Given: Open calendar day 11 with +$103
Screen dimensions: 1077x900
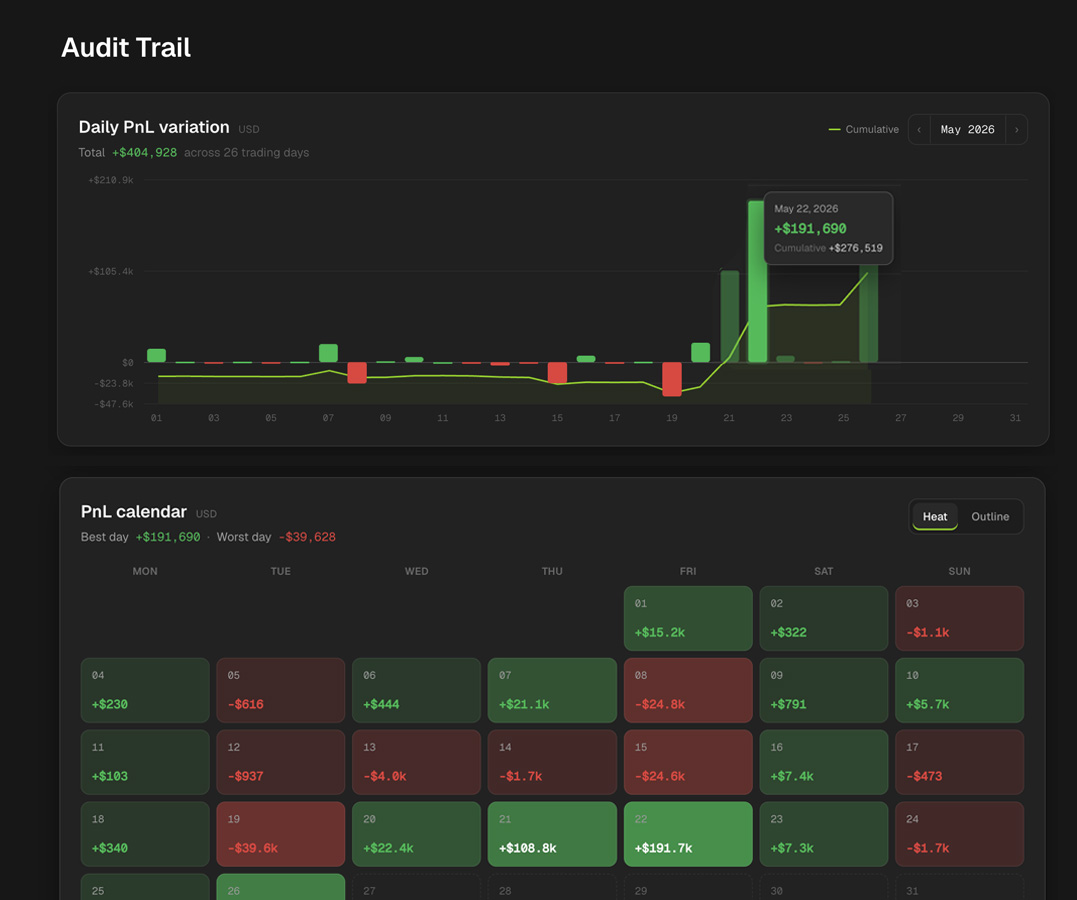Looking at the screenshot, I should click(145, 762).
